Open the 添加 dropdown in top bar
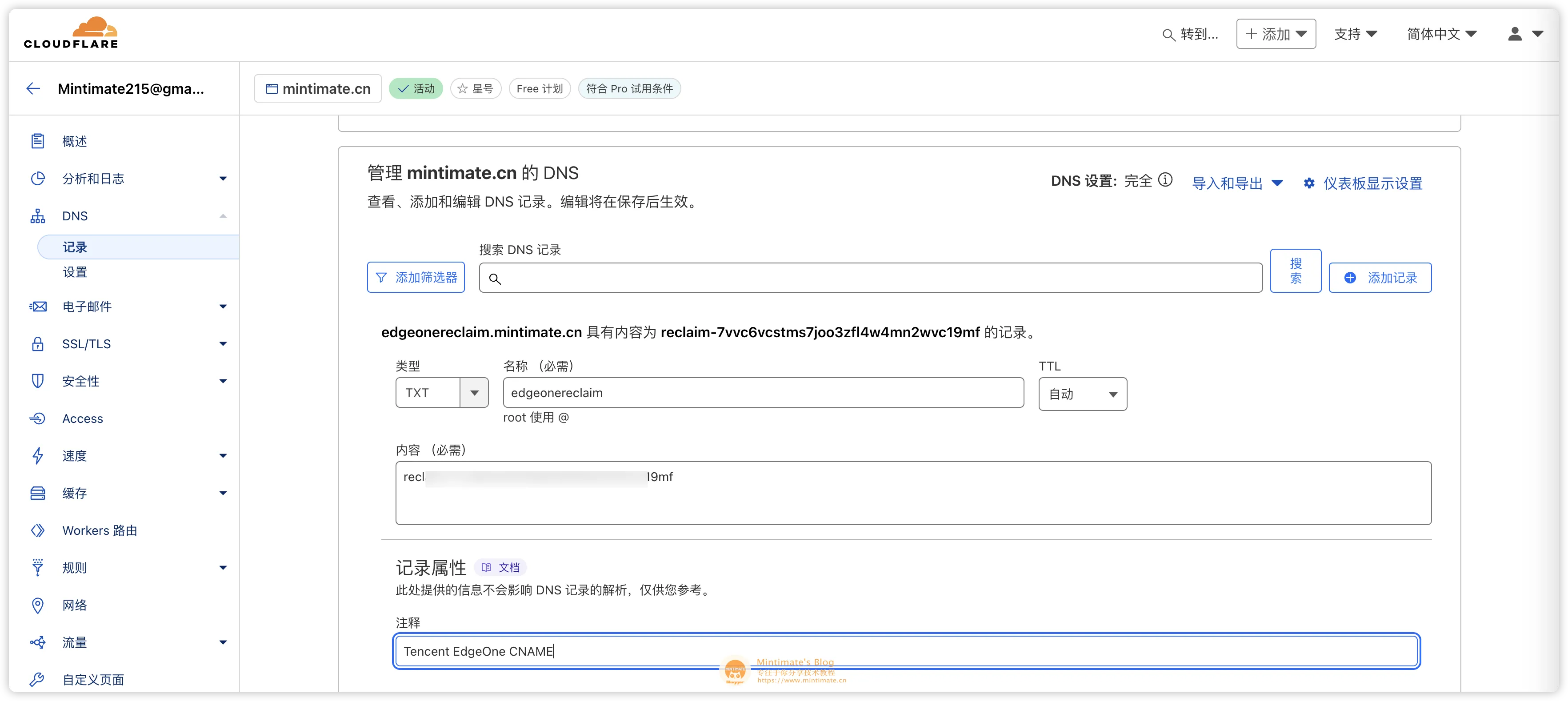This screenshot has height=701, width=1568. pos(1276,34)
